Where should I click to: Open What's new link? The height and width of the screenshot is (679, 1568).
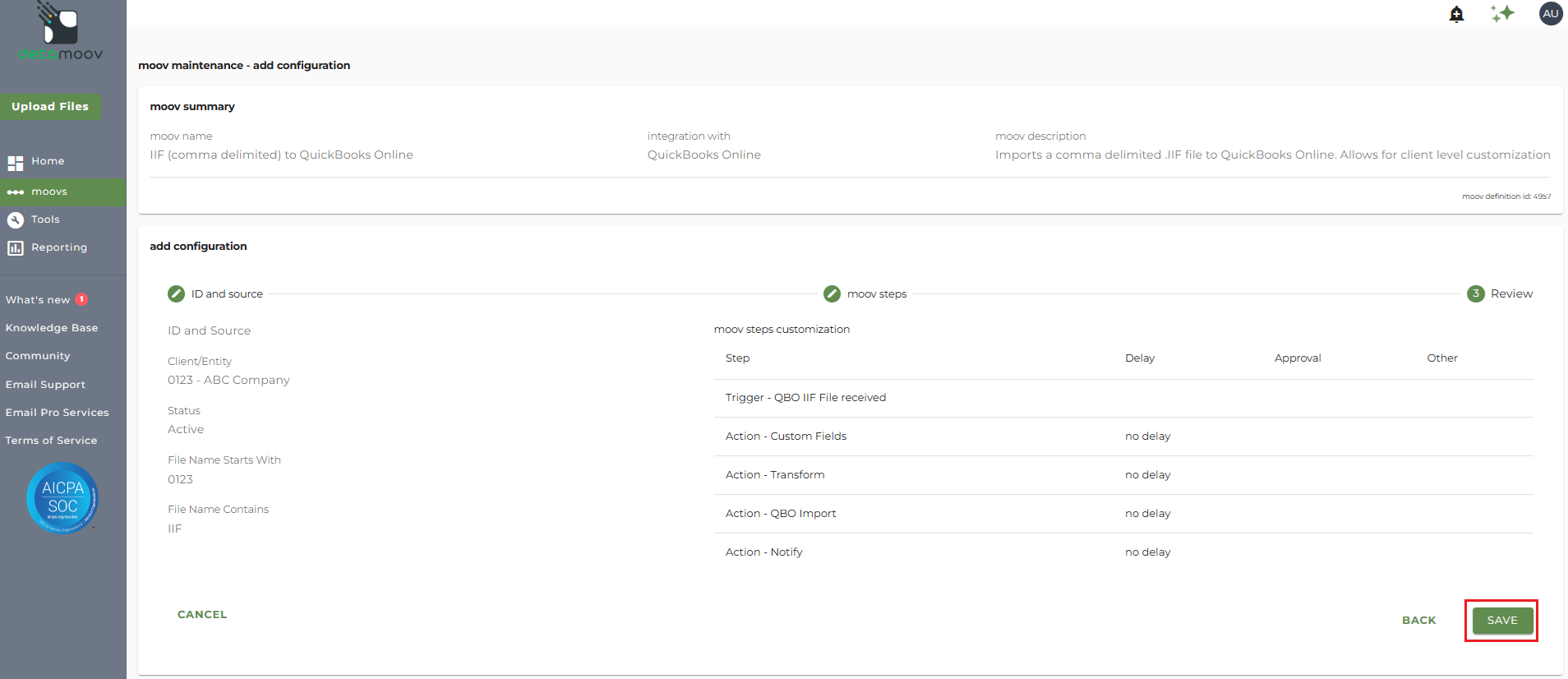pyautogui.click(x=38, y=300)
